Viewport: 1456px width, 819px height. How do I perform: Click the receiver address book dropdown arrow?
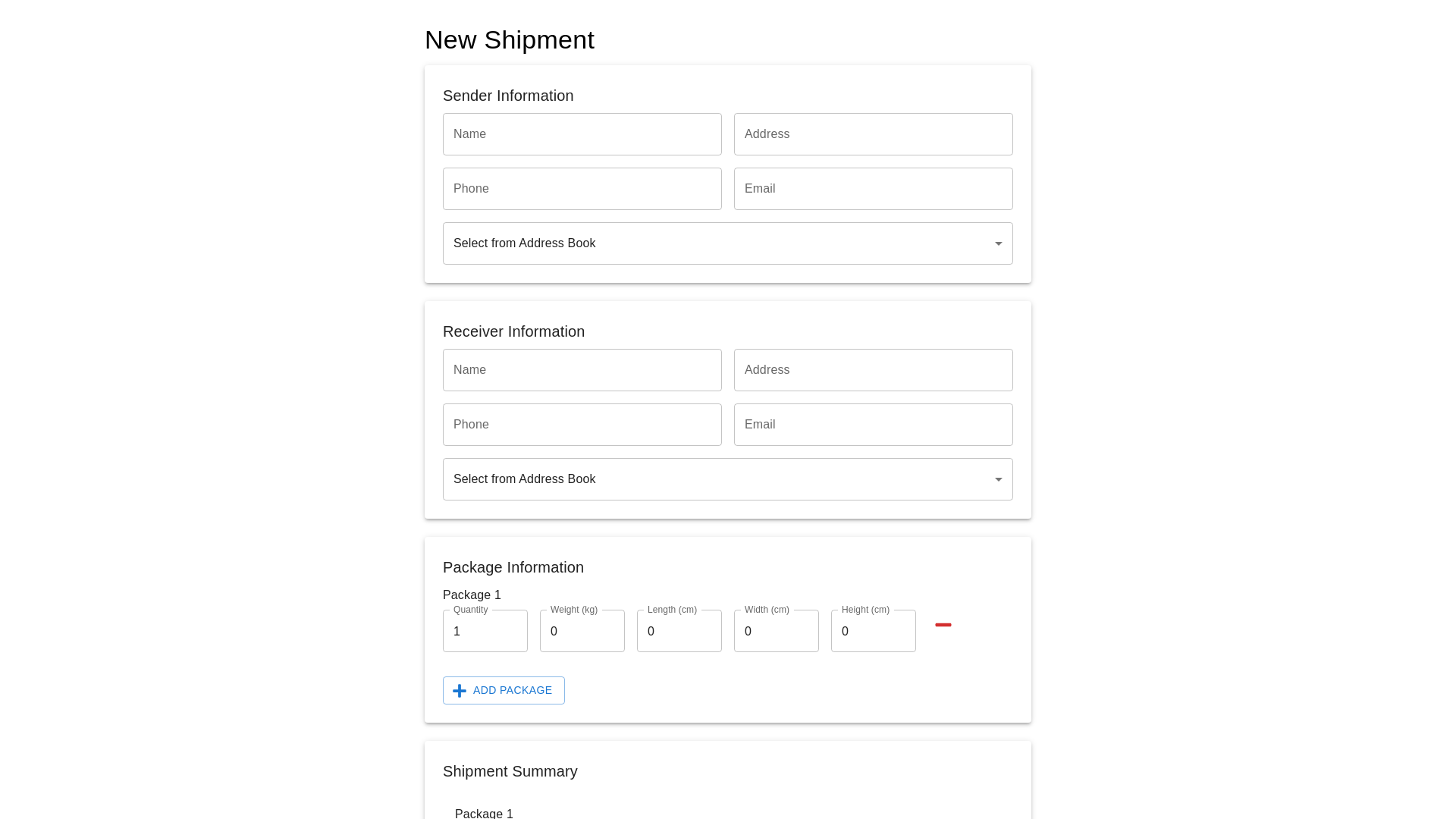point(998,479)
